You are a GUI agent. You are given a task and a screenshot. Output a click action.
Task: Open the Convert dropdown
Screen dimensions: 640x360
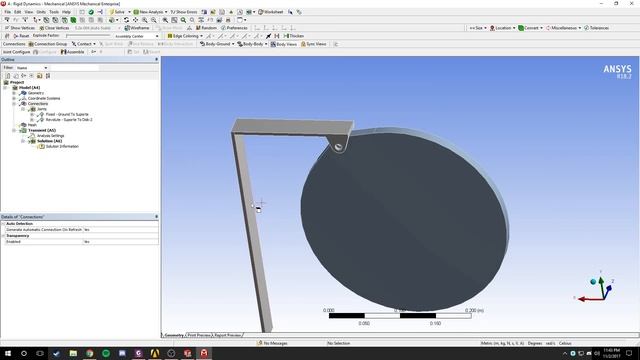tap(531, 28)
